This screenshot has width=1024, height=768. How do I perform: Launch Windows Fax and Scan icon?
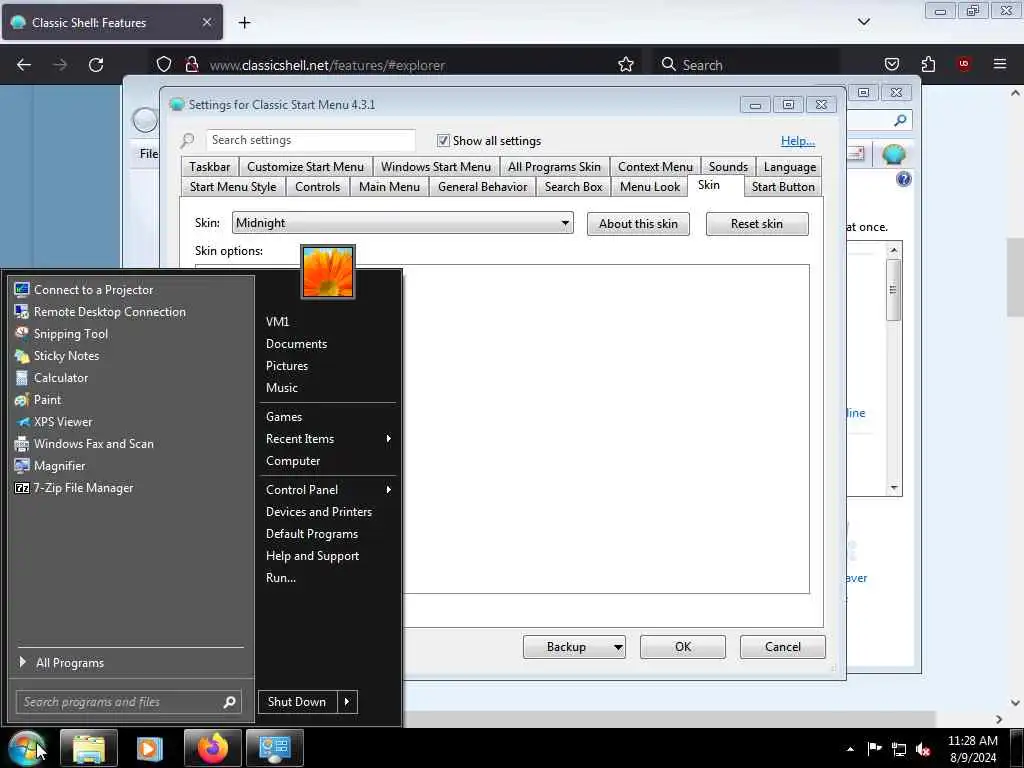(x=22, y=443)
